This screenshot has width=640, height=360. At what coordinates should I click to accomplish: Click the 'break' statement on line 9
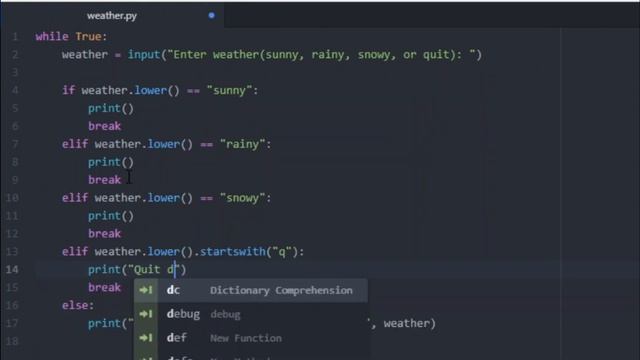click(x=104, y=180)
